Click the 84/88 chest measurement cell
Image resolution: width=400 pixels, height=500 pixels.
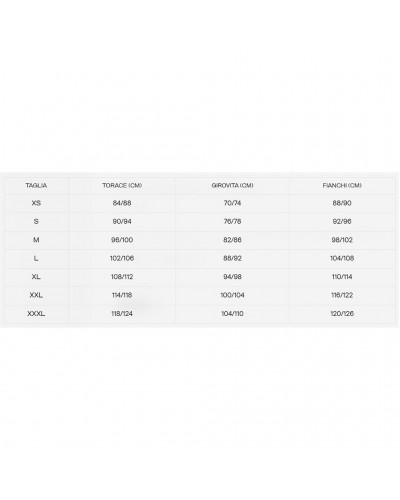pyautogui.click(x=122, y=203)
